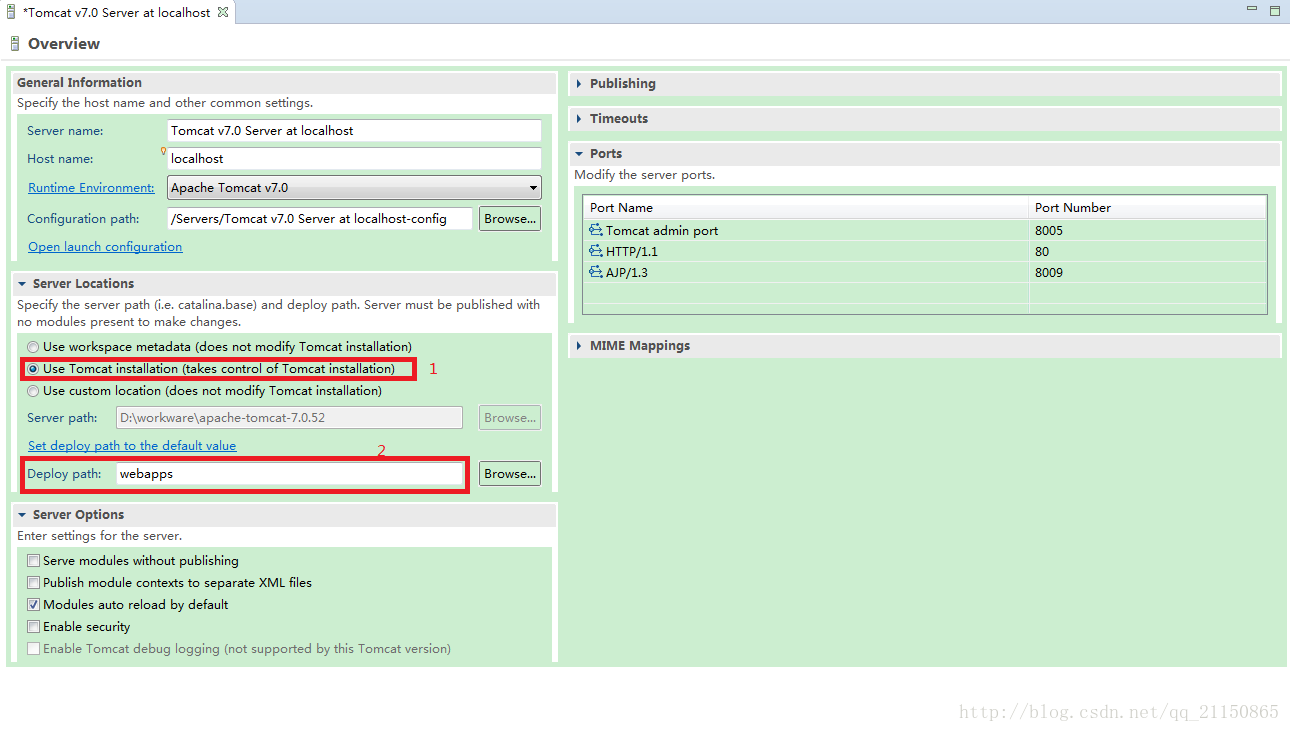Focus the Server name text field
Image resolution: width=1290 pixels, height=732 pixels.
click(x=354, y=131)
